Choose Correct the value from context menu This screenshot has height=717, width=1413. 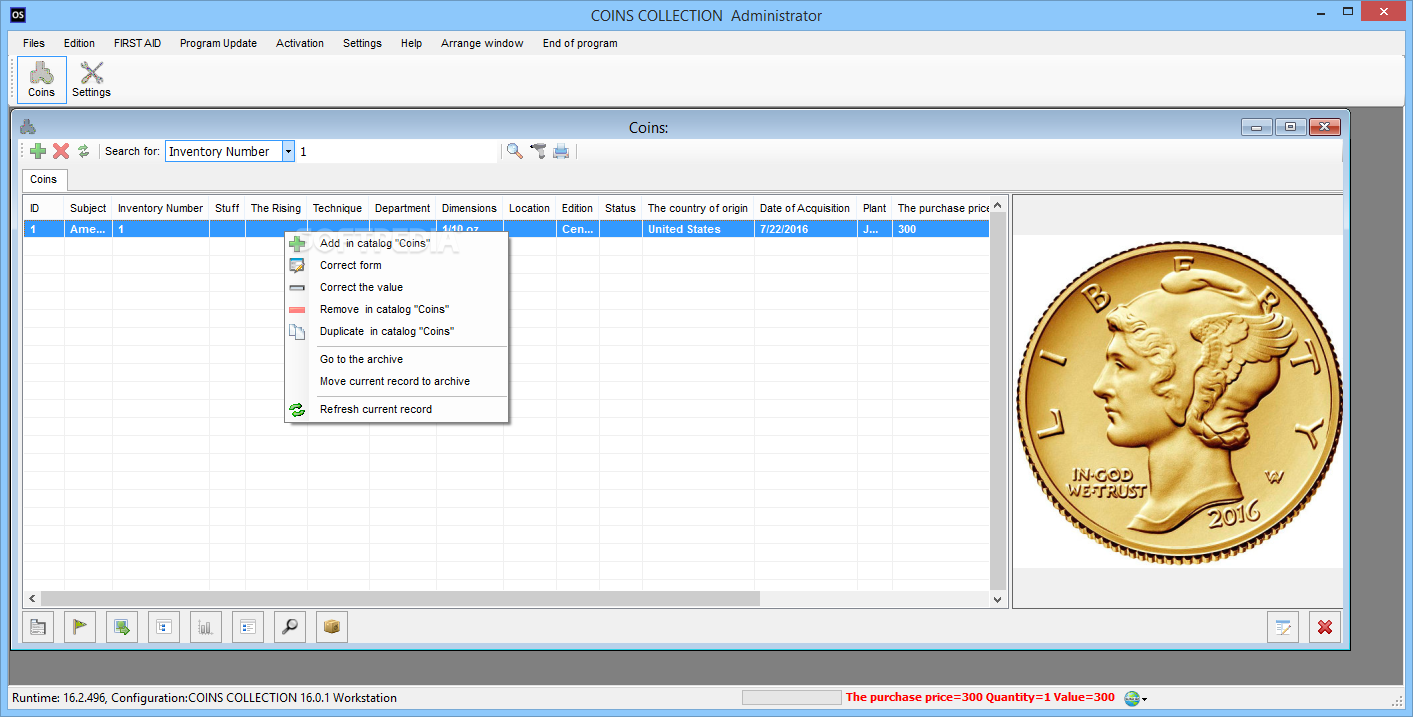point(397,287)
